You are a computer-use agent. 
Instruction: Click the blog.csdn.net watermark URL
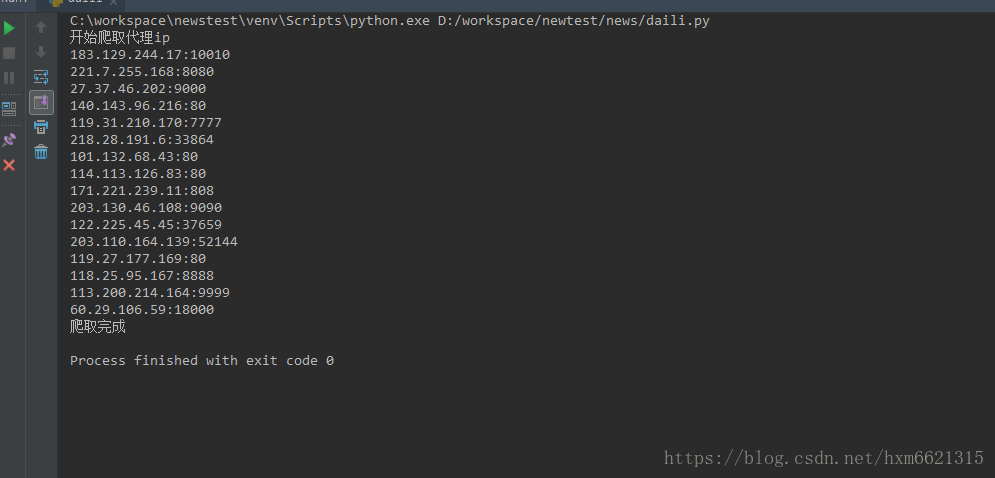[824, 458]
